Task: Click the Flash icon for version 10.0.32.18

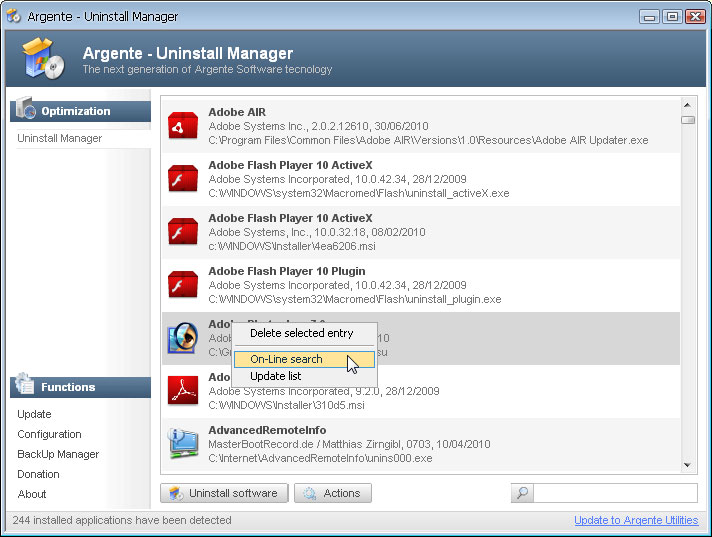Action: [x=183, y=232]
